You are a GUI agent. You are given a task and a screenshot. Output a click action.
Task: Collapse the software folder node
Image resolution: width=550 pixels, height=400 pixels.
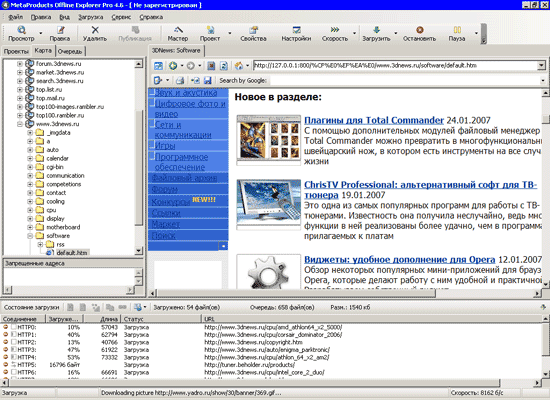[x=30, y=236]
